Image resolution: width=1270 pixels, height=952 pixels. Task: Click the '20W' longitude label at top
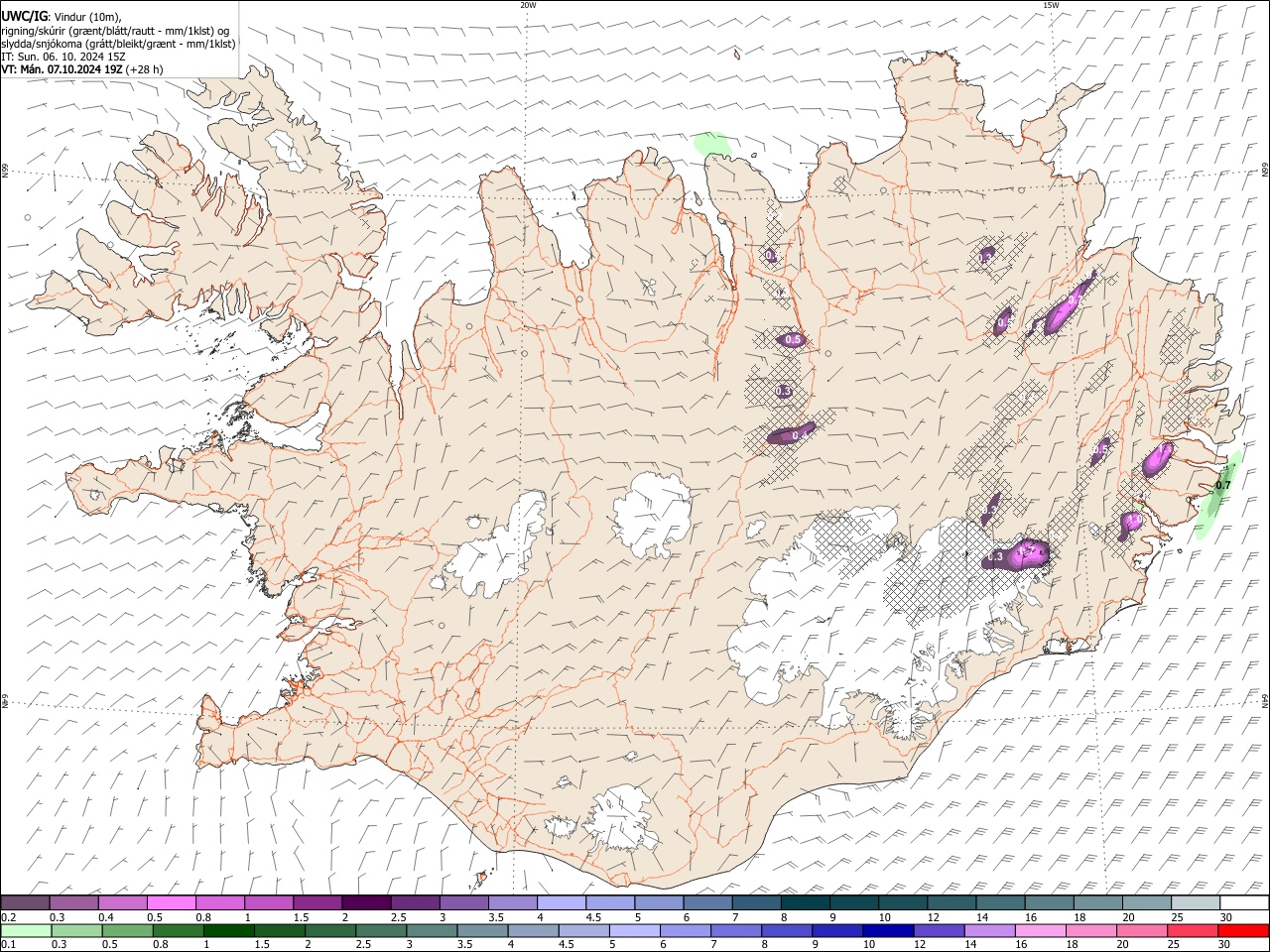(528, 5)
